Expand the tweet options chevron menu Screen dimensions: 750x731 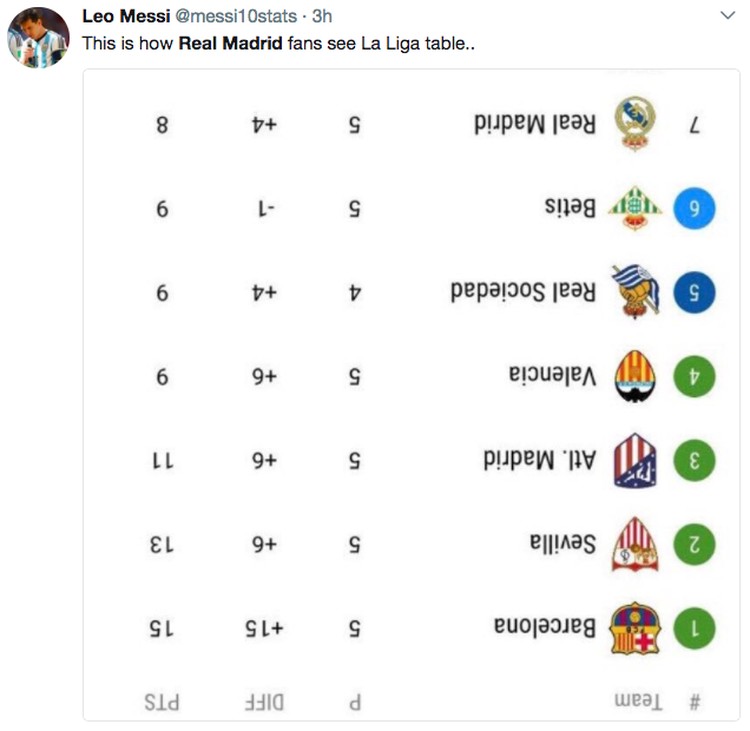coord(727,16)
